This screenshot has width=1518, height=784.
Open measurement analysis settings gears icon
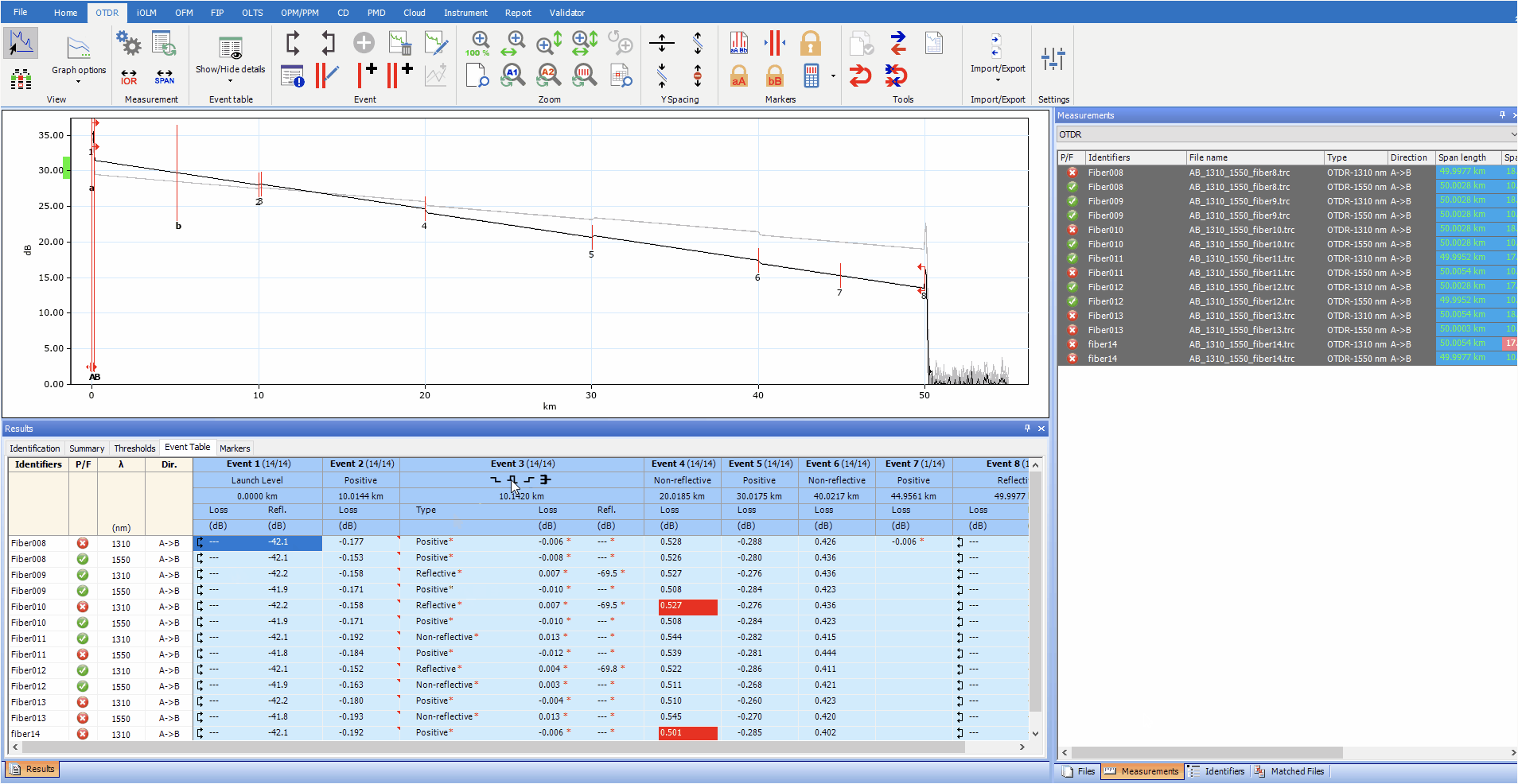coord(128,43)
